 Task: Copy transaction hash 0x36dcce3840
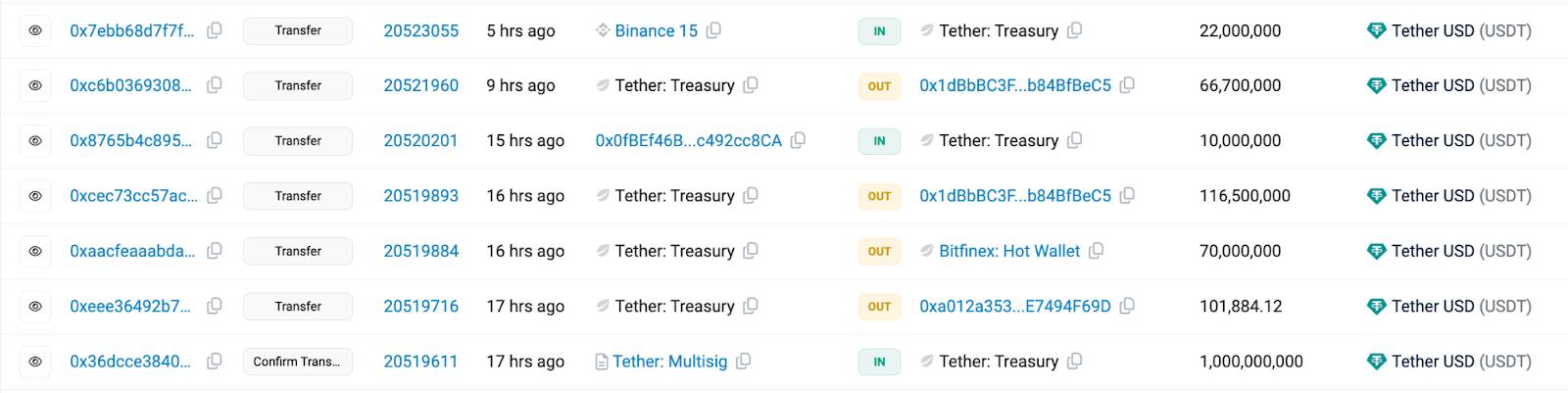tap(215, 361)
